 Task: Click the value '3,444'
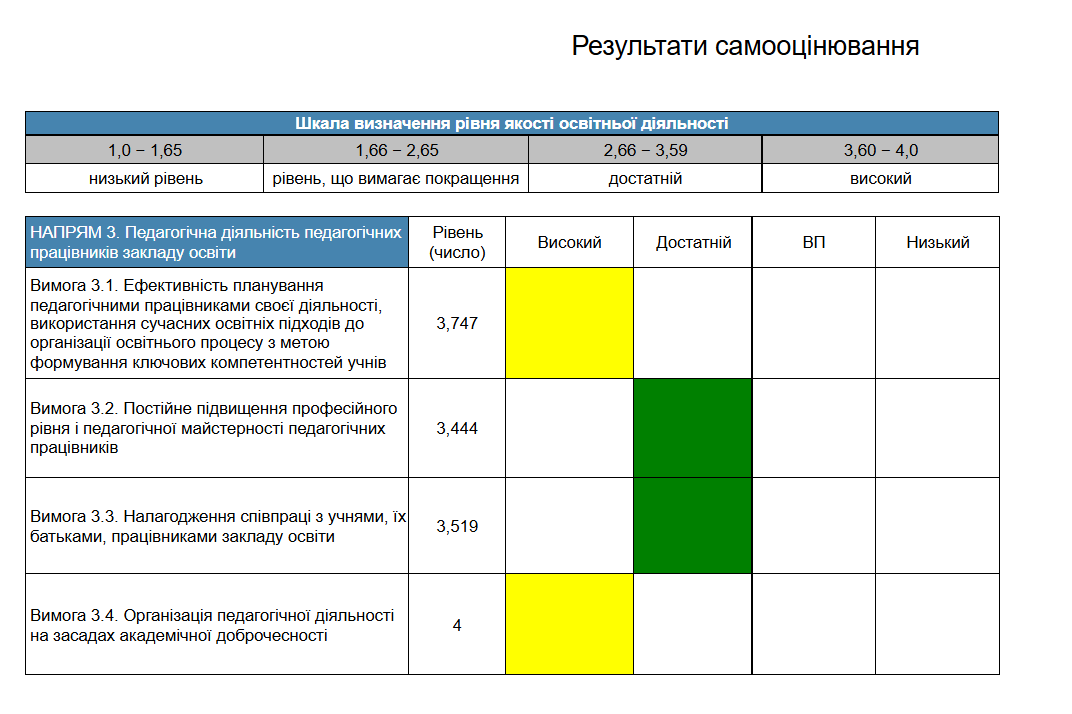457,428
